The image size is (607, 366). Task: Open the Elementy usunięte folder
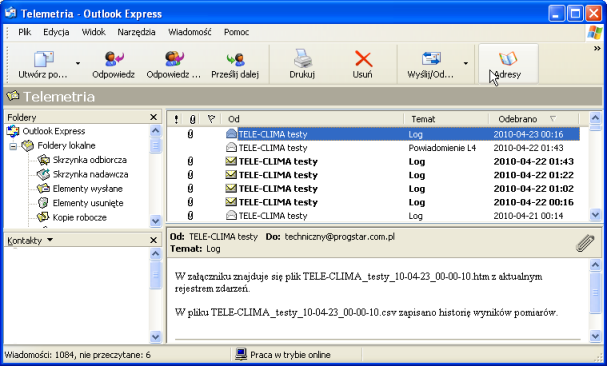pyautogui.click(x=88, y=203)
